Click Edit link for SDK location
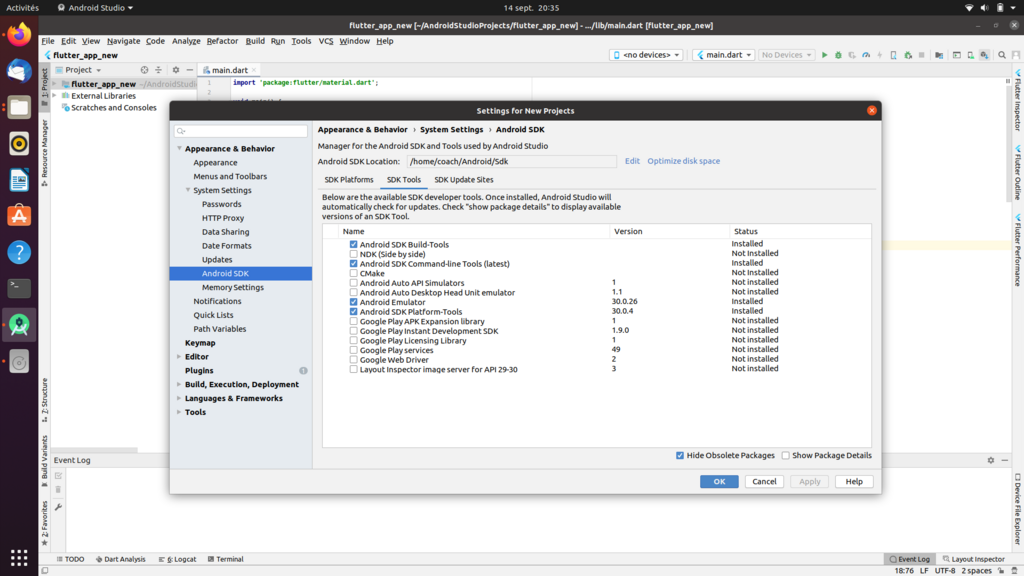The width and height of the screenshot is (1024, 576). (x=632, y=161)
